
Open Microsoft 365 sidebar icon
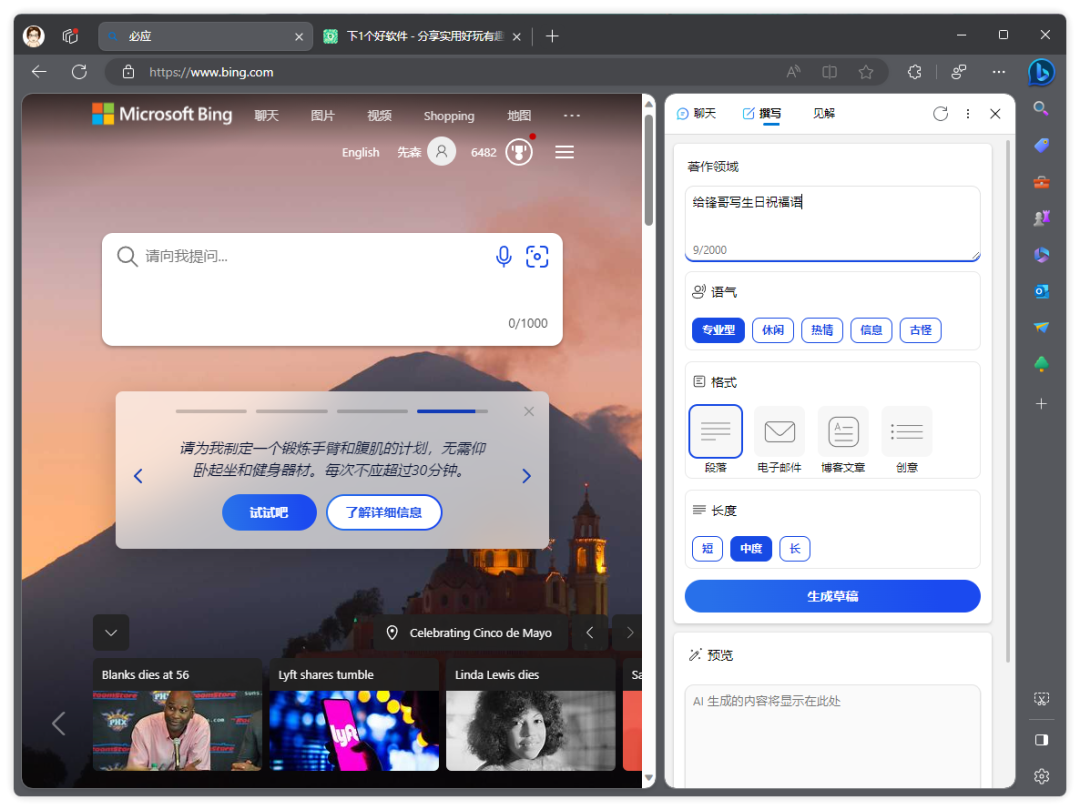[x=1041, y=255]
